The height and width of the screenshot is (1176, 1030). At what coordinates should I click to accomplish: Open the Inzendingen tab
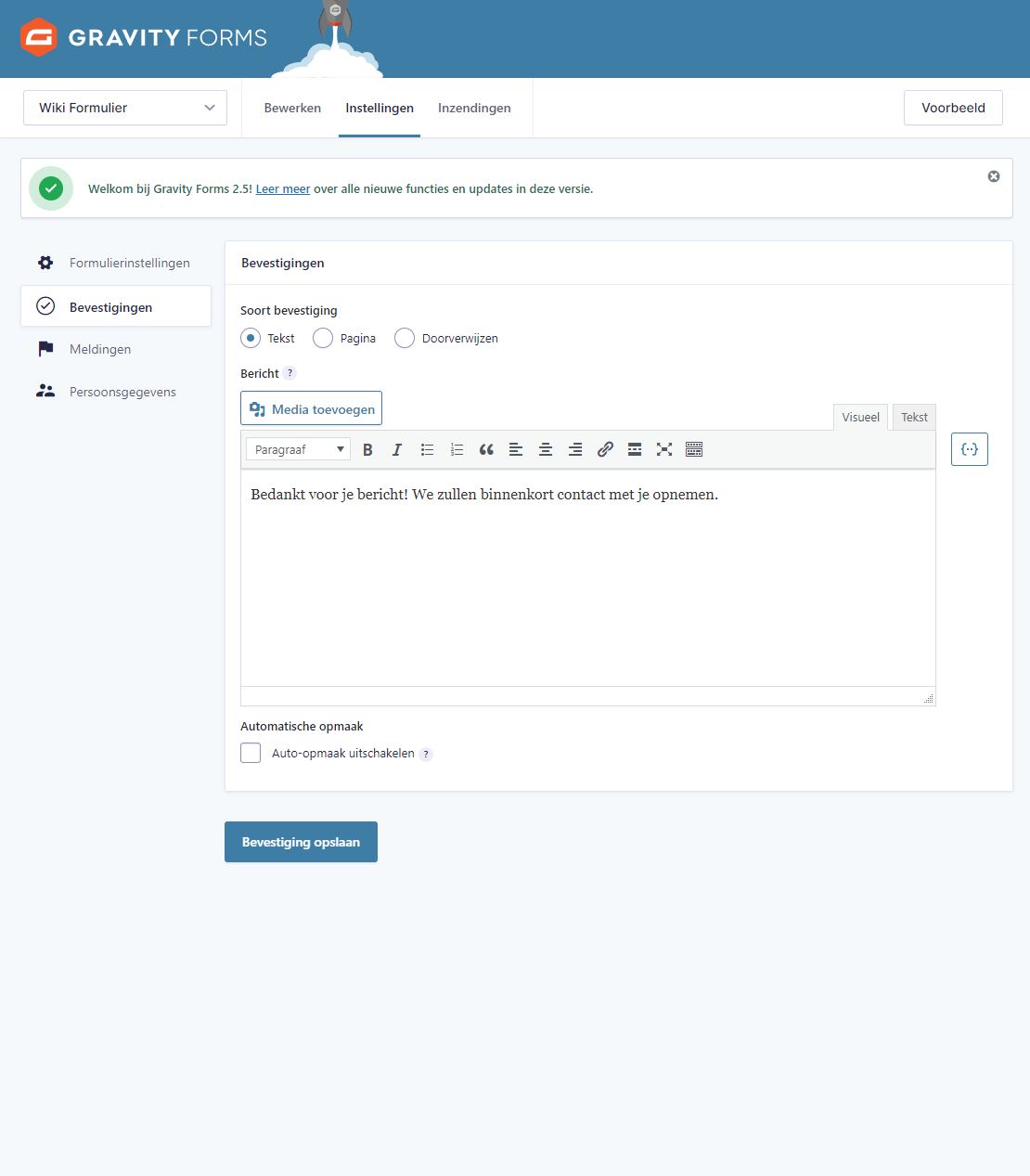[x=474, y=109]
